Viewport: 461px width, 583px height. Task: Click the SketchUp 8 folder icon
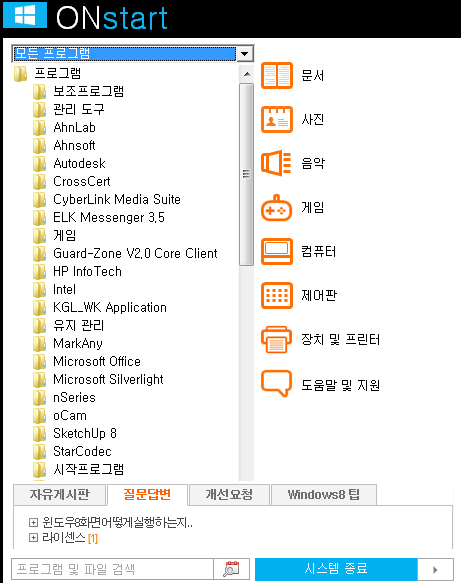pyautogui.click(x=39, y=433)
